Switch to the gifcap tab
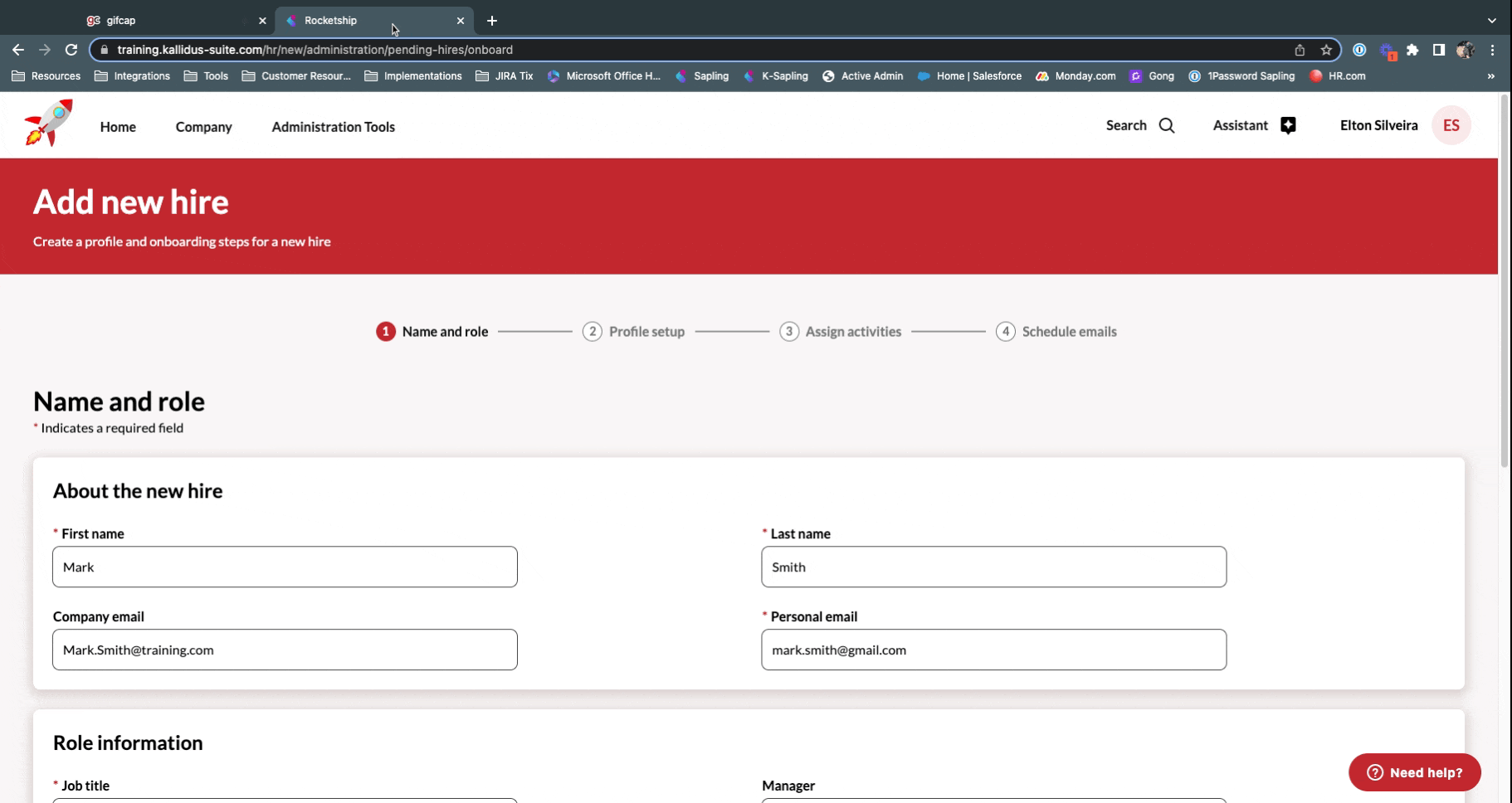 pyautogui.click(x=166, y=21)
